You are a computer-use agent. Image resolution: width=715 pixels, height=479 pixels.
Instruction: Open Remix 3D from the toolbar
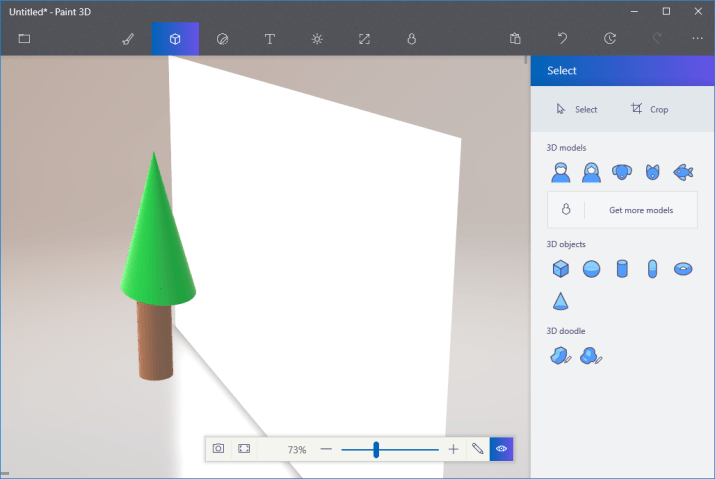(411, 39)
